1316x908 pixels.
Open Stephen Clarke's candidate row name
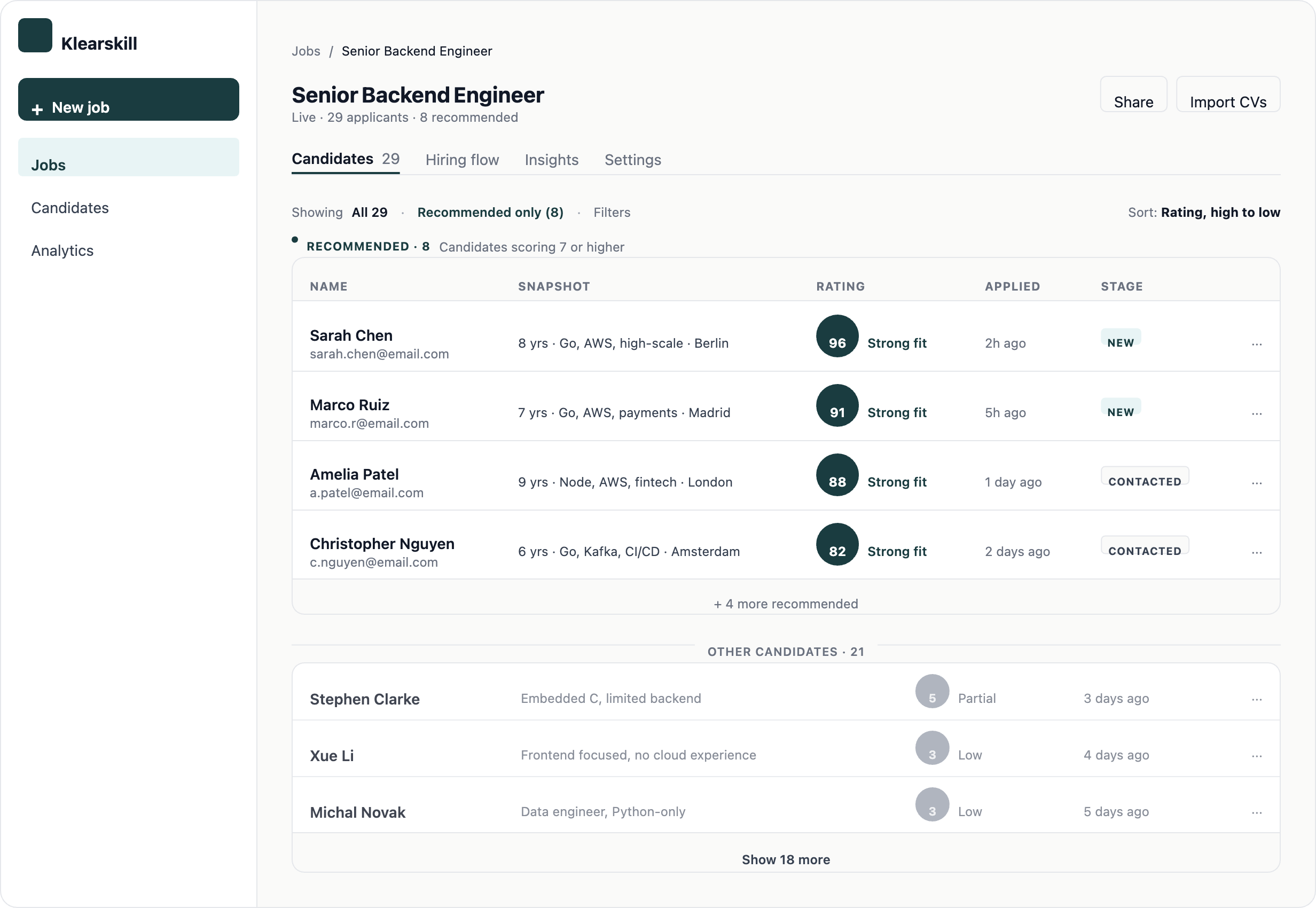[x=365, y=699]
